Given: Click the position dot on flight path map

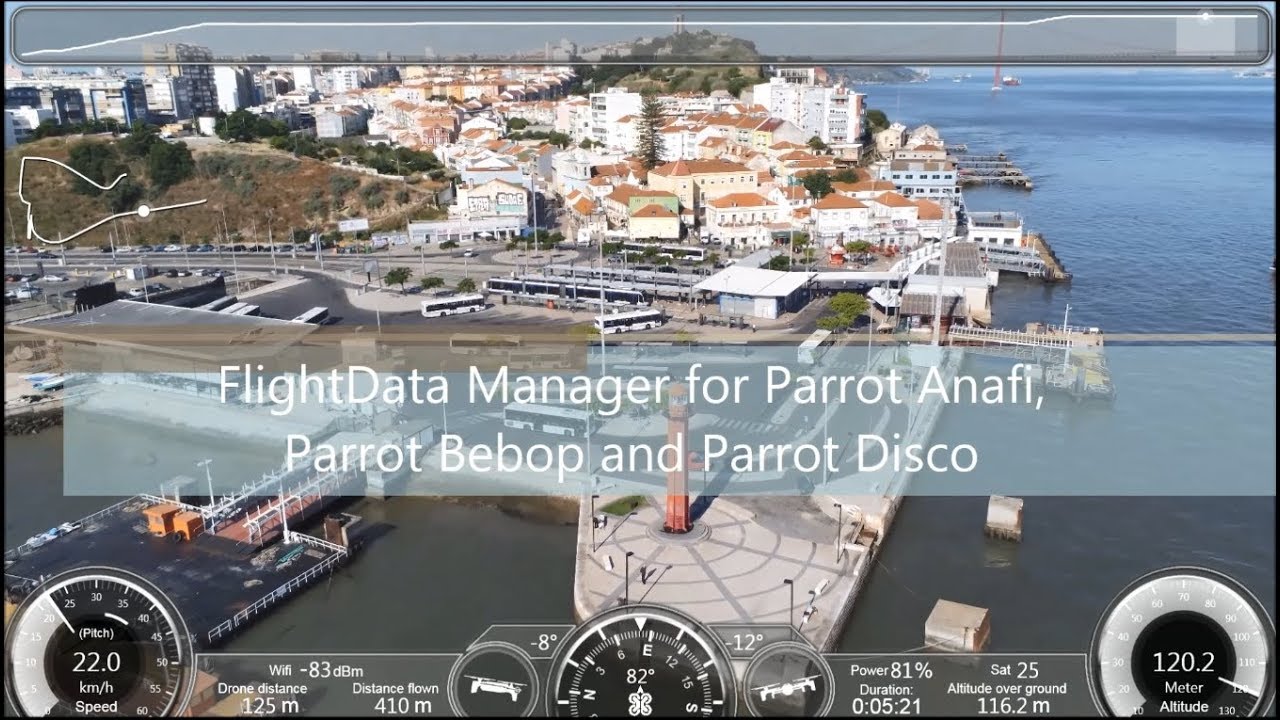Looking at the screenshot, I should [144, 211].
